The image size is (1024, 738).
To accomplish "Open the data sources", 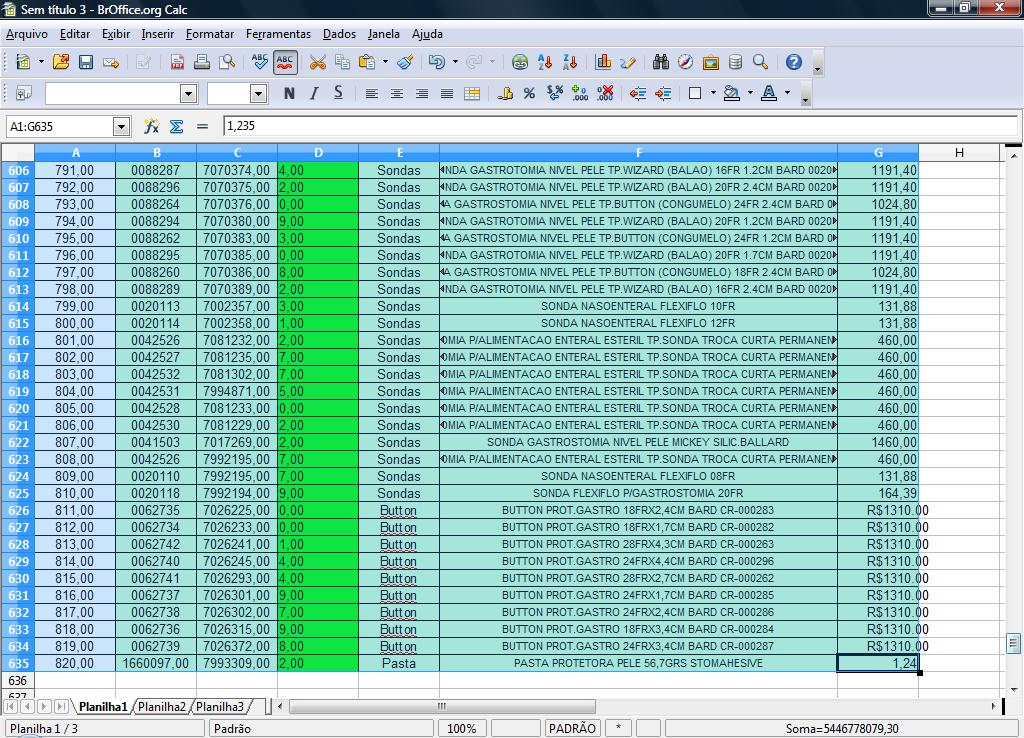I will point(735,62).
